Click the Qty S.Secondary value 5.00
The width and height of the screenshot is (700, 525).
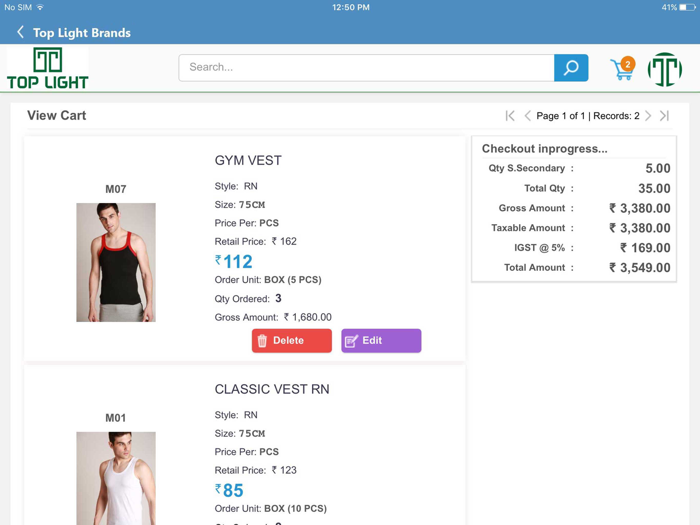(x=658, y=168)
